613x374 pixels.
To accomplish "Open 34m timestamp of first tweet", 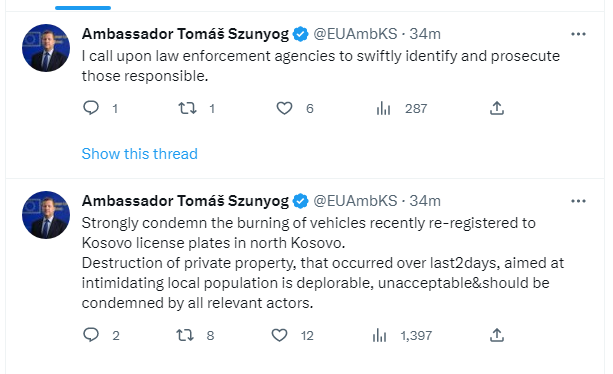I will tap(425, 34).
